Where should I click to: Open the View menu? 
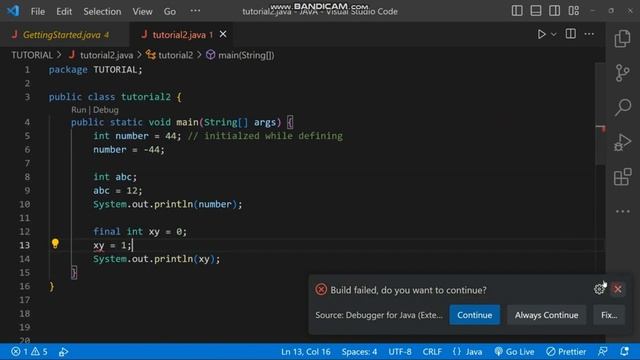tap(142, 11)
